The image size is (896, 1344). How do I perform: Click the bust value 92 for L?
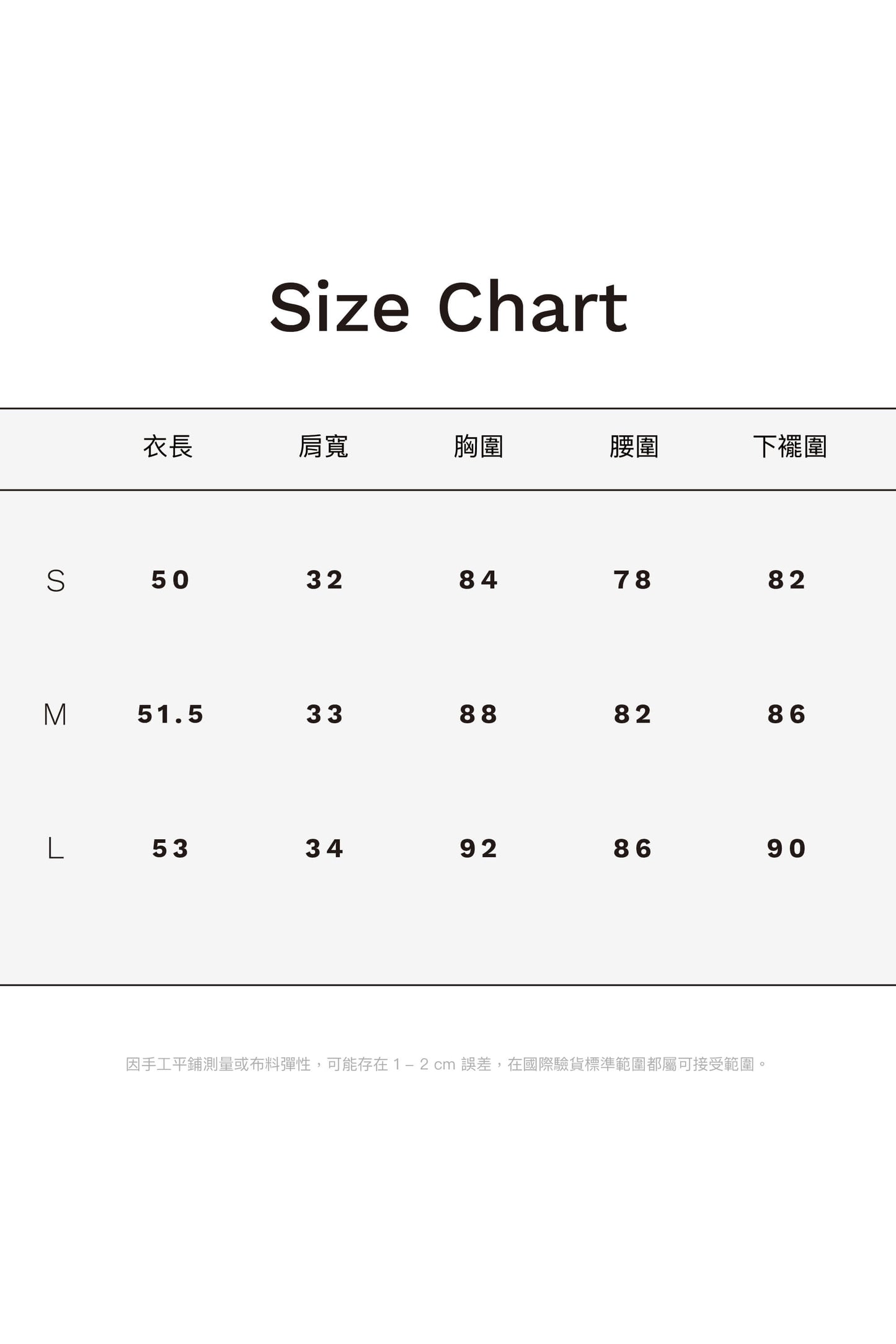pos(478,848)
